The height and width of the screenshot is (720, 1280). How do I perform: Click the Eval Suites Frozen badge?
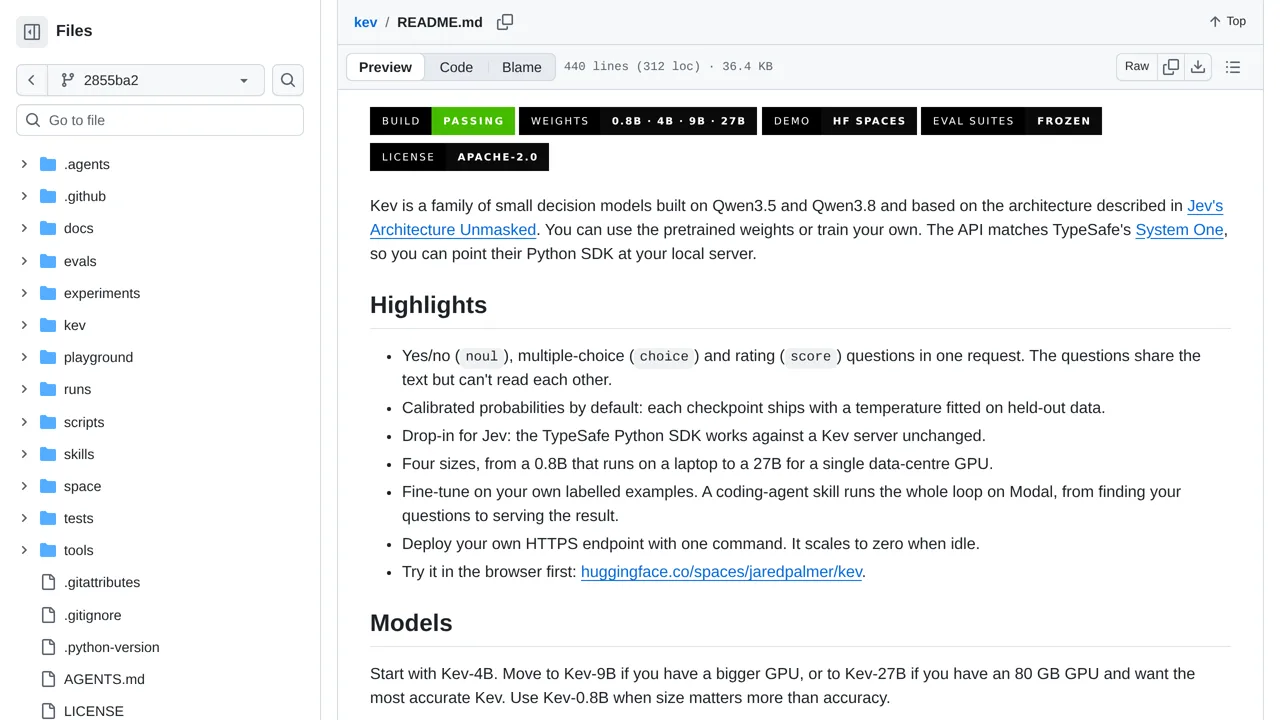[x=1011, y=121]
